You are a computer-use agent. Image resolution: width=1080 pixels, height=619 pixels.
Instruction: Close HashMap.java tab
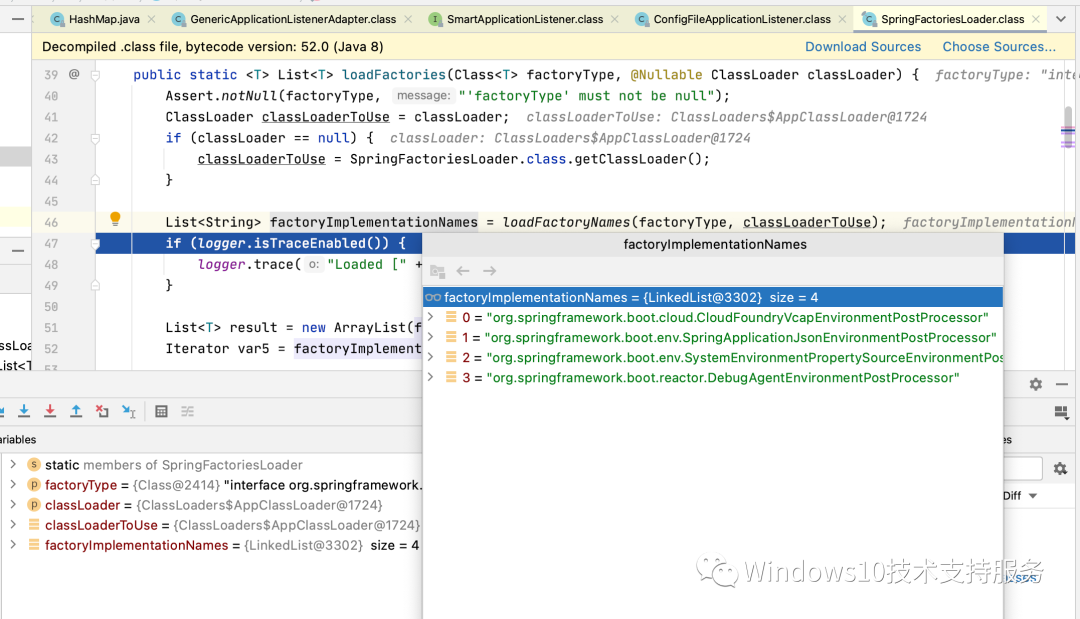(152, 19)
